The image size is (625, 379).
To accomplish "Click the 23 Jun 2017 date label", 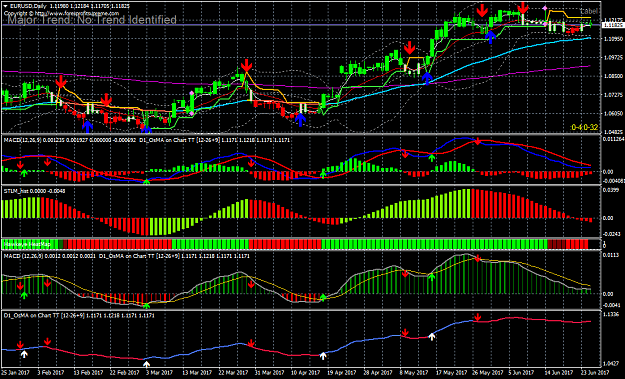I will click(x=595, y=373).
